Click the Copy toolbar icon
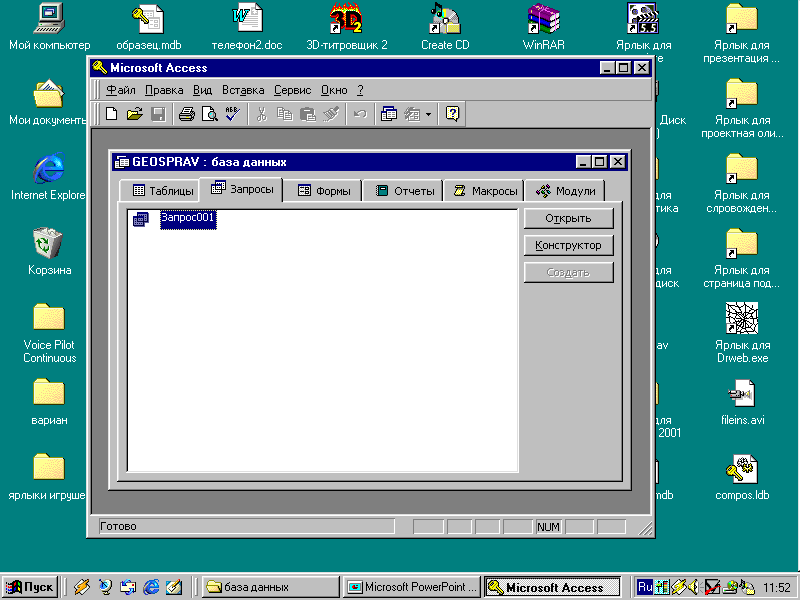The height and width of the screenshot is (600, 800). click(284, 114)
